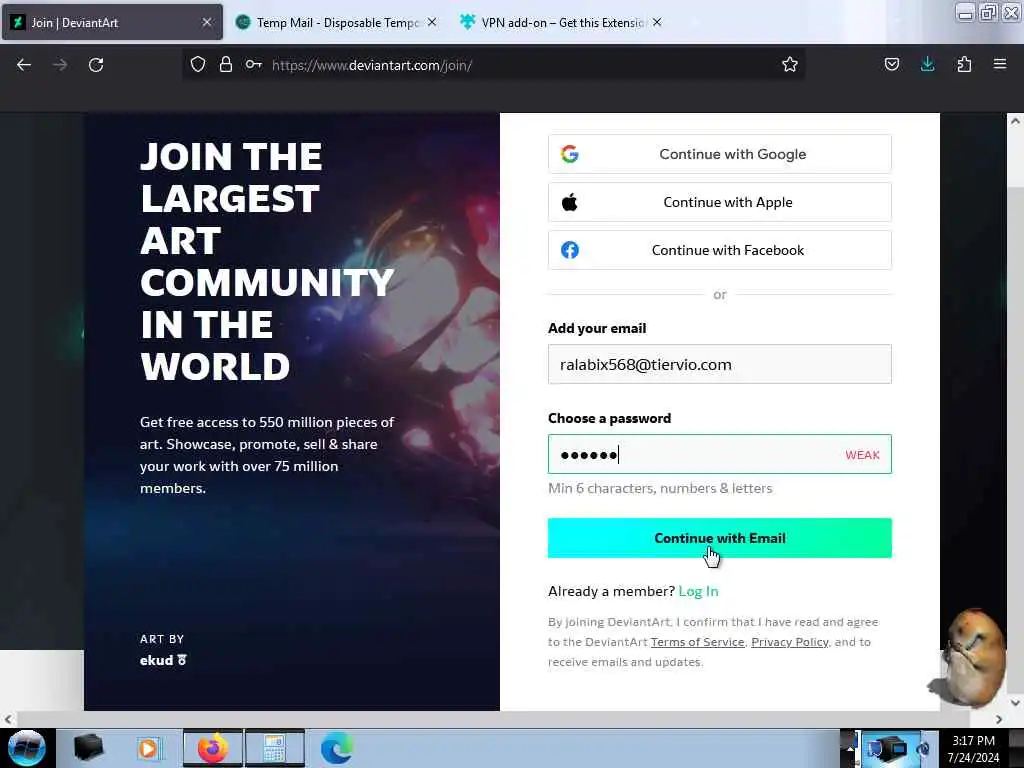Close the Temp Mail tab

click(x=432, y=22)
